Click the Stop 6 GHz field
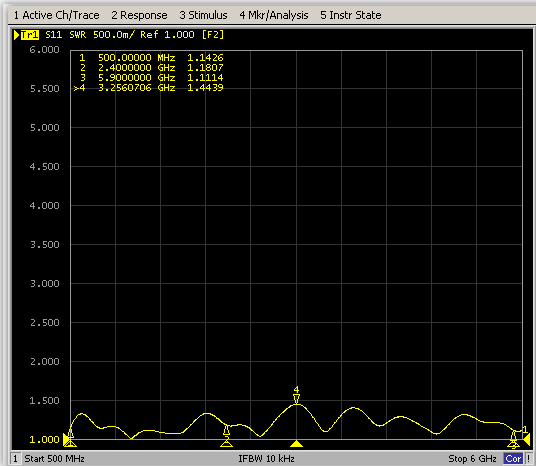The height and width of the screenshot is (466, 536). tap(472, 458)
